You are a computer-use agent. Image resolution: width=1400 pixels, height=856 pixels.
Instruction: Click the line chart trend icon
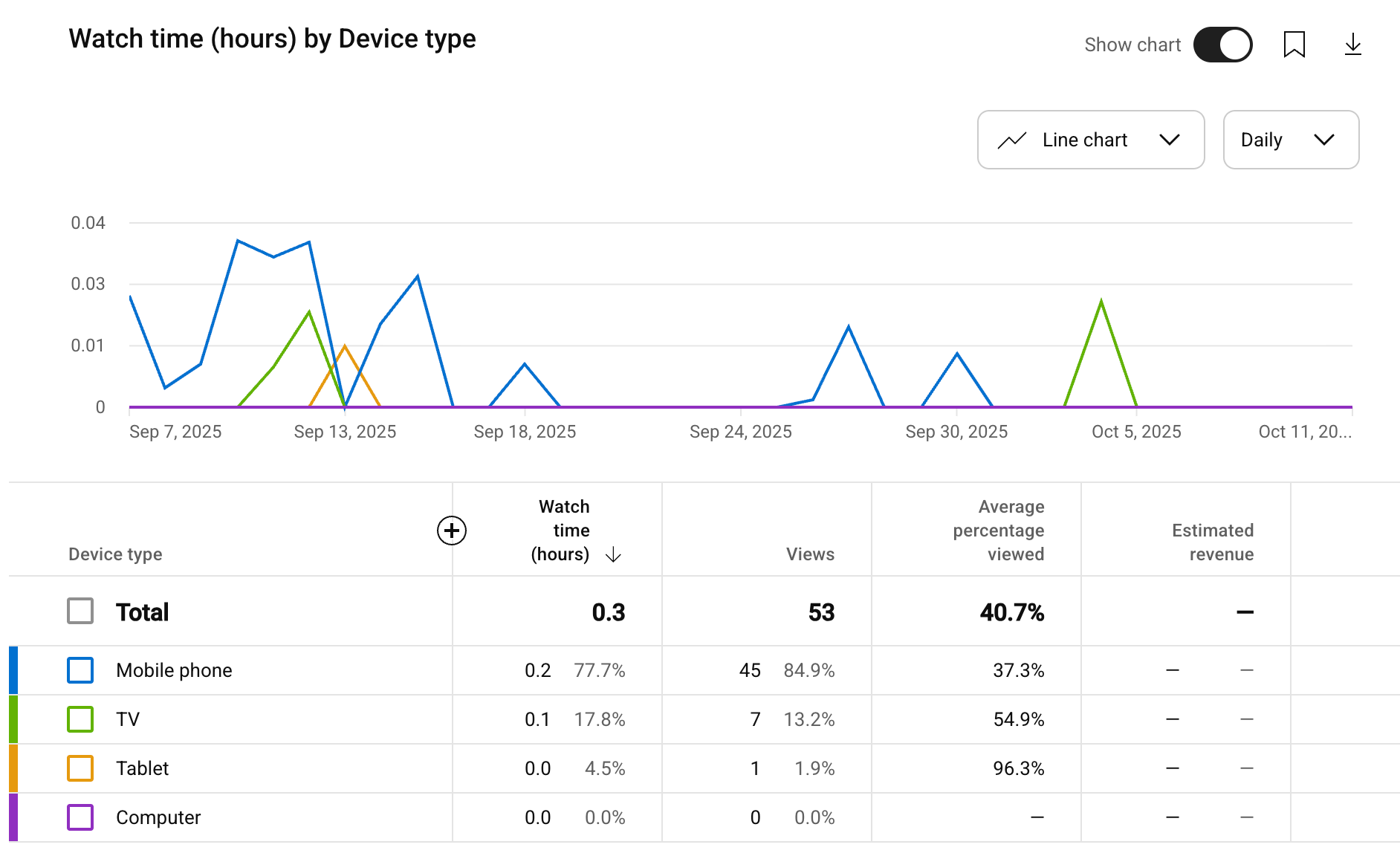point(1011,140)
